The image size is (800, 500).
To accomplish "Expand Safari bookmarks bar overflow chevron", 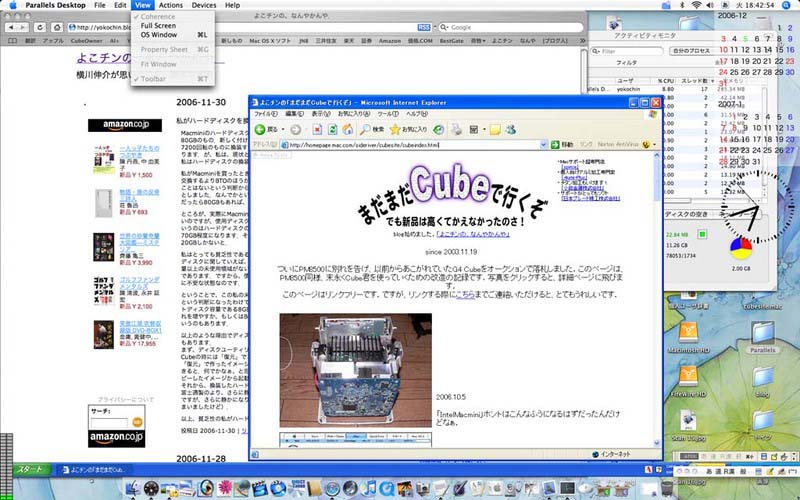I will pyautogui.click(x=582, y=41).
